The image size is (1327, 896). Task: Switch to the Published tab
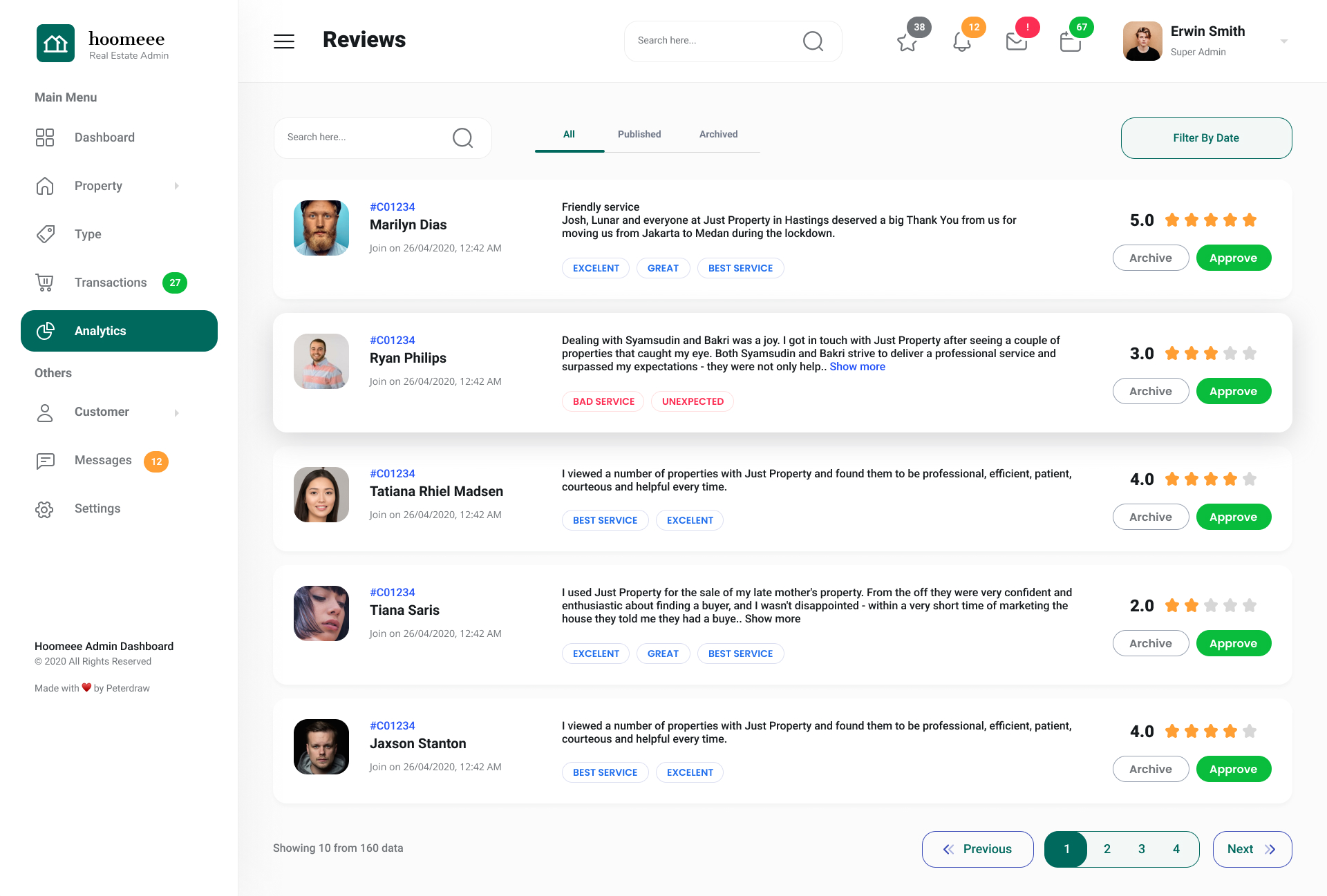point(639,134)
